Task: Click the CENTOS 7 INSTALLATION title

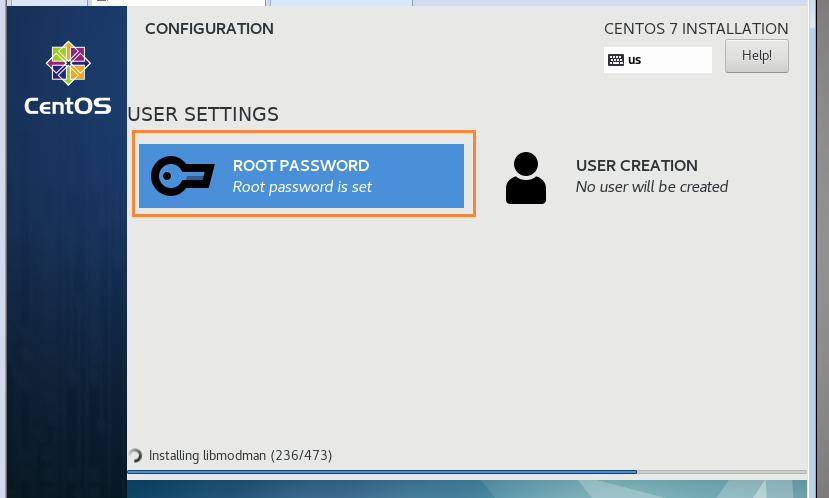Action: tap(696, 29)
